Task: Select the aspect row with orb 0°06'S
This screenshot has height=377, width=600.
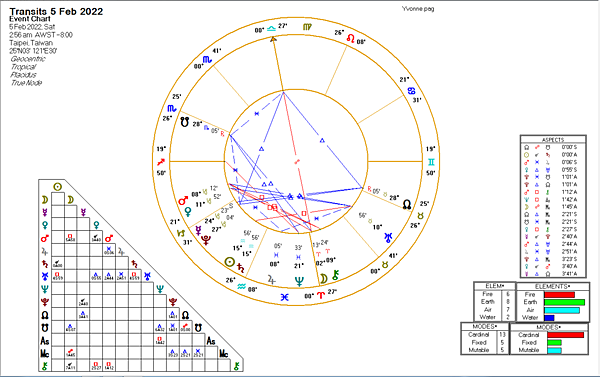Action: [x=552, y=162]
